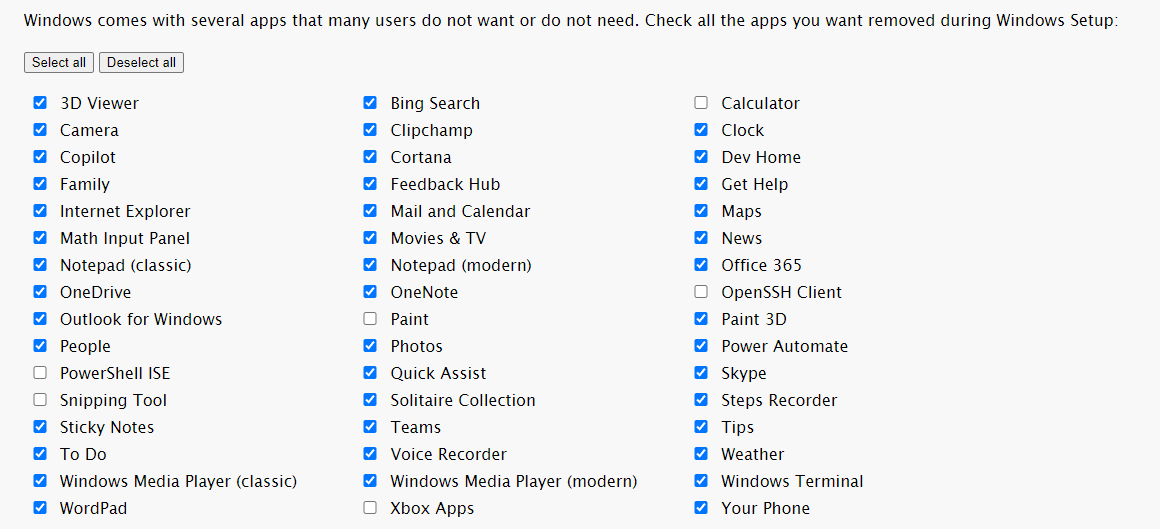Select Xbox Apps for removal

pyautogui.click(x=370, y=508)
